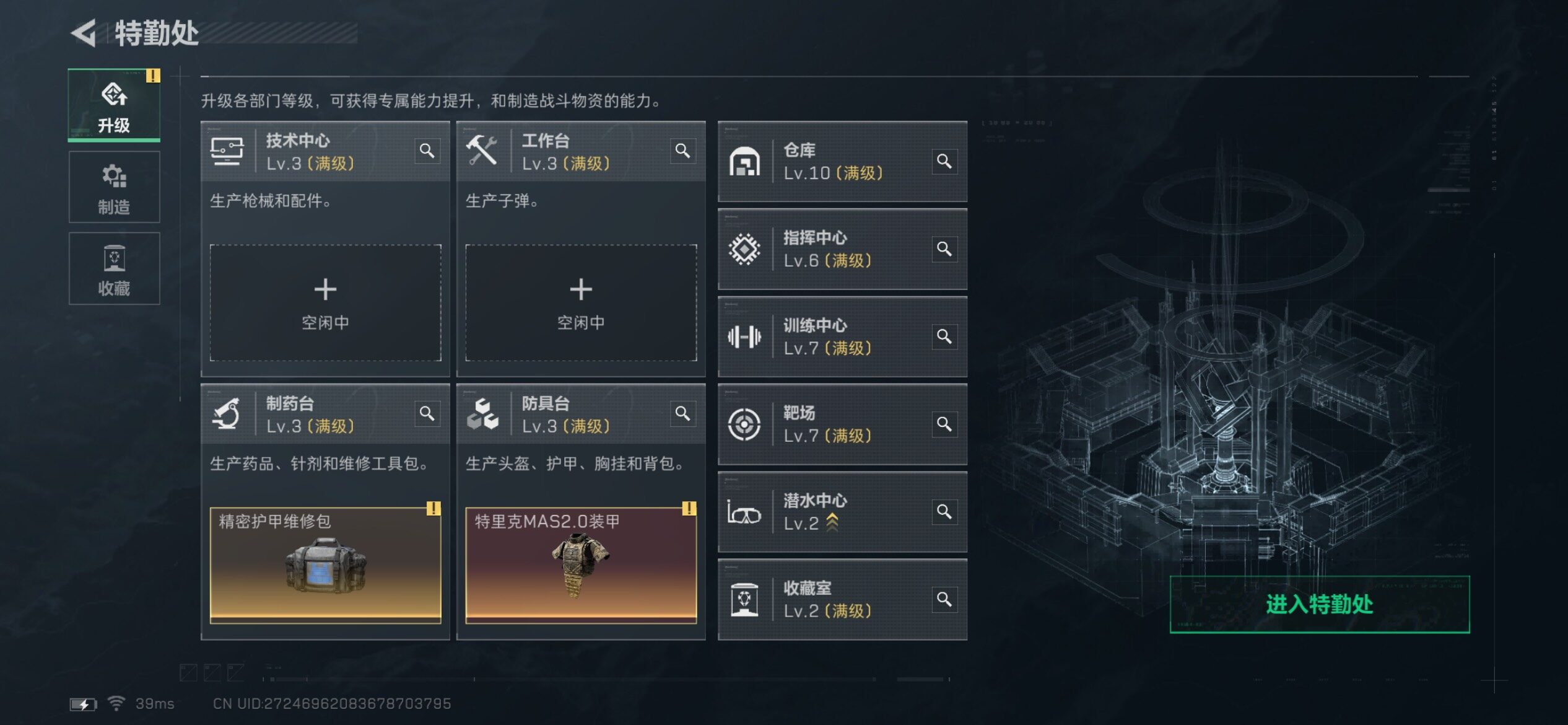Upgrade 潜水中心 via the yellow arrow
Viewport: 1568px width, 725px height.
[x=832, y=523]
